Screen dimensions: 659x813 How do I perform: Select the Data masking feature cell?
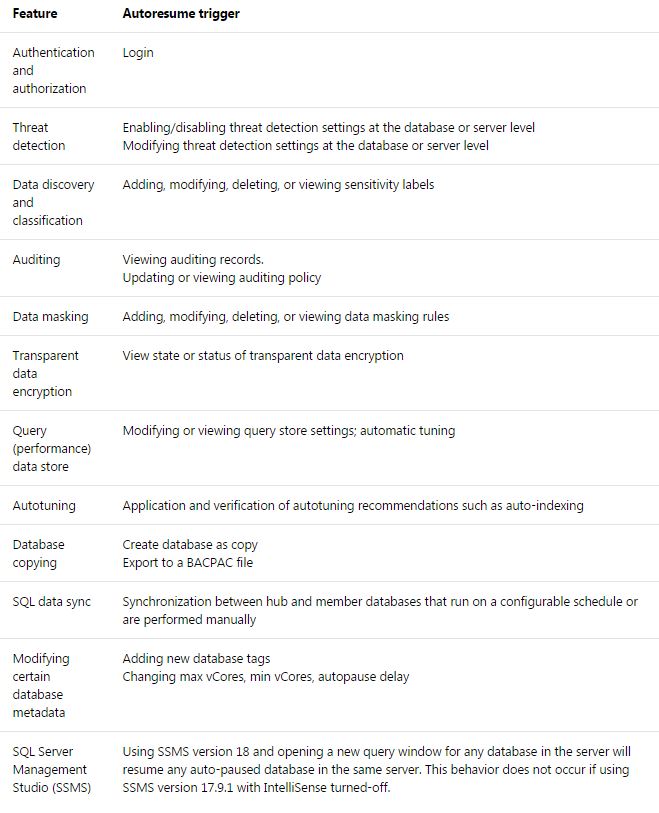(x=50, y=316)
